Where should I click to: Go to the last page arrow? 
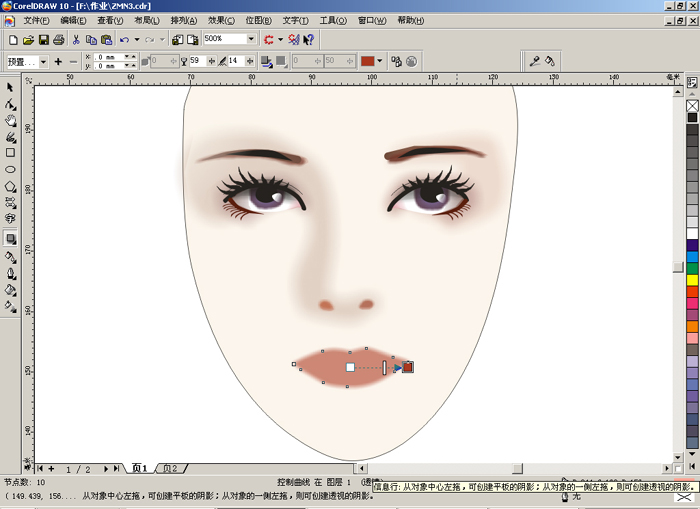click(117, 468)
